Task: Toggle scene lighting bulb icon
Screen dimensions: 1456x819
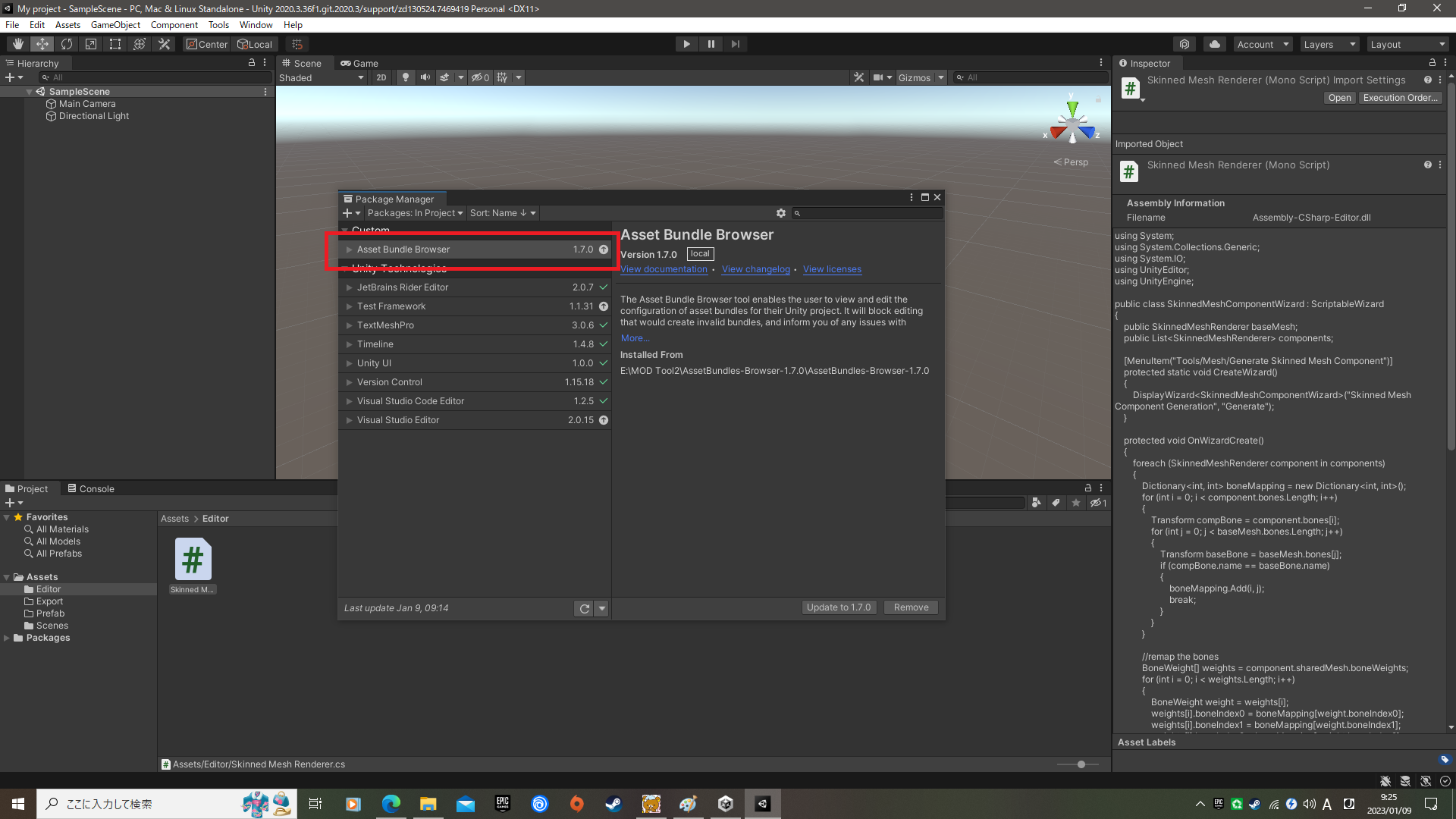Action: pos(406,77)
